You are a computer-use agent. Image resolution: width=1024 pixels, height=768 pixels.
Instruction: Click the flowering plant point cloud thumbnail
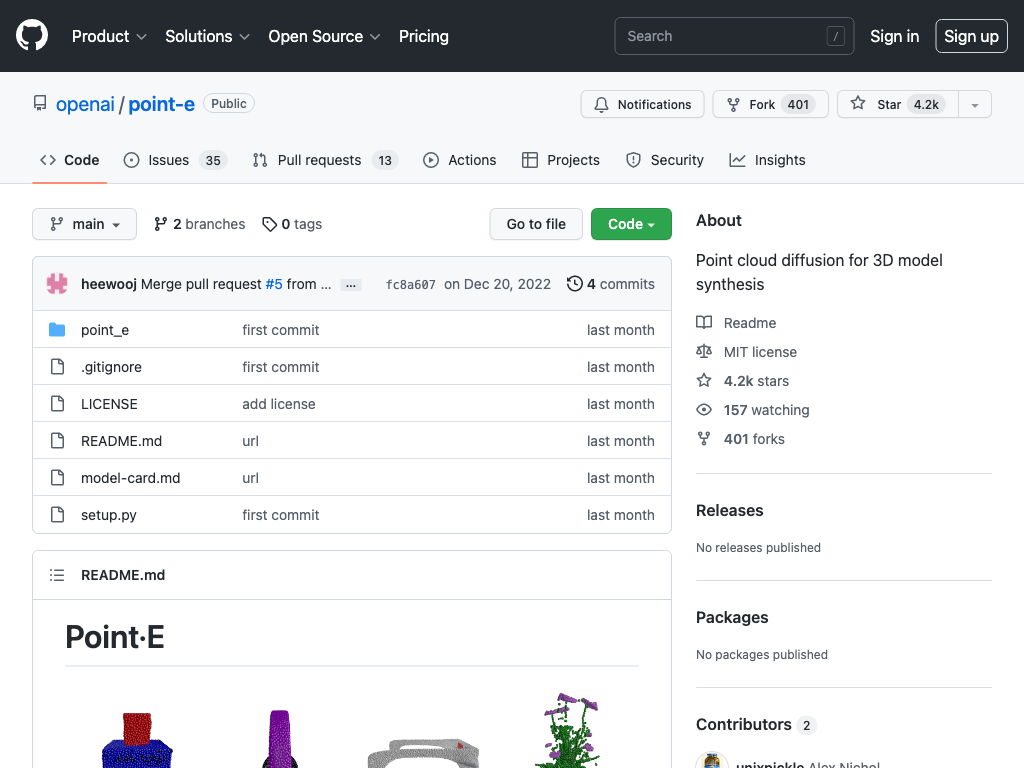(x=568, y=731)
